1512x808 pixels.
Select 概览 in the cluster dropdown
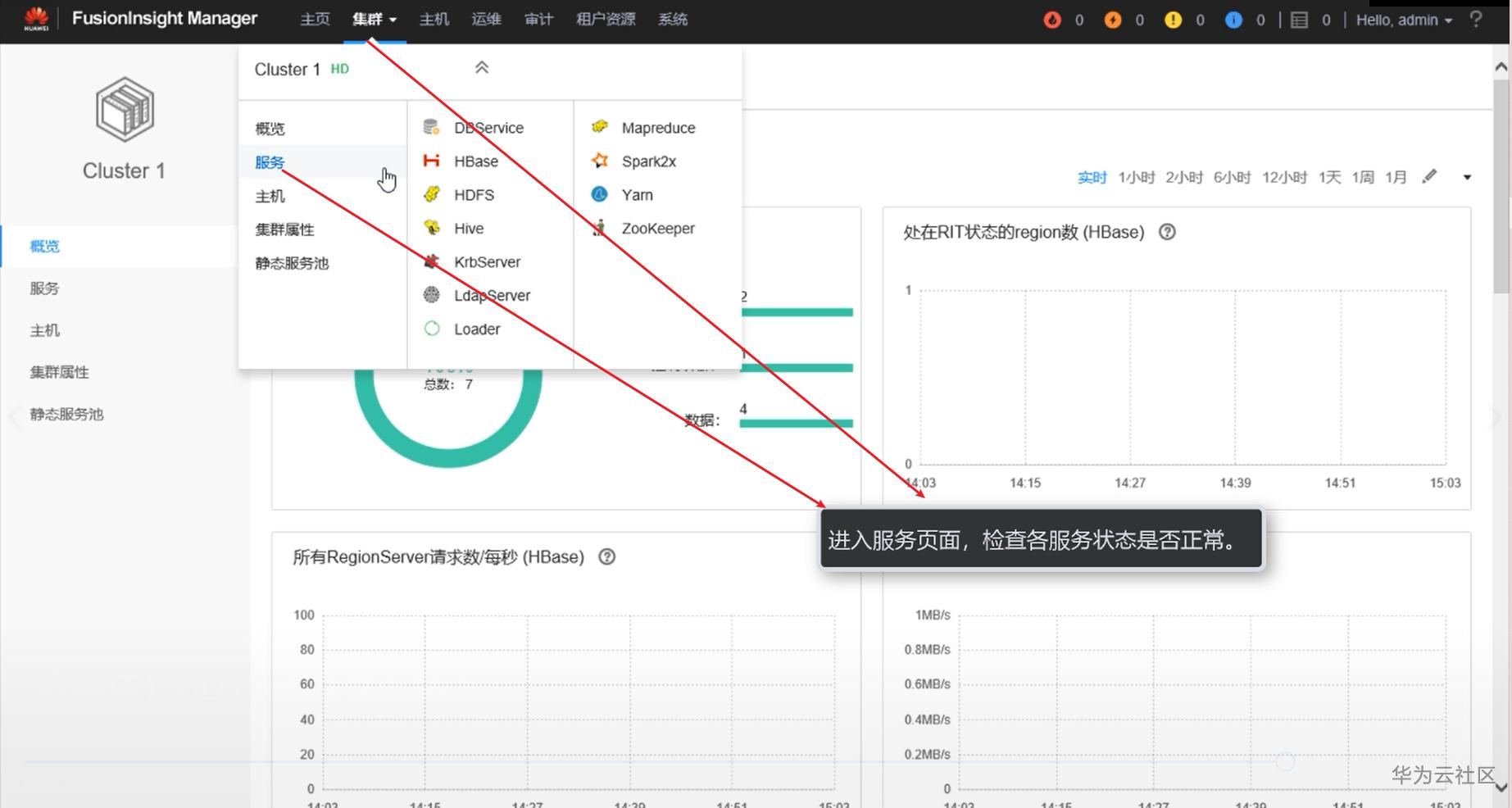(270, 129)
